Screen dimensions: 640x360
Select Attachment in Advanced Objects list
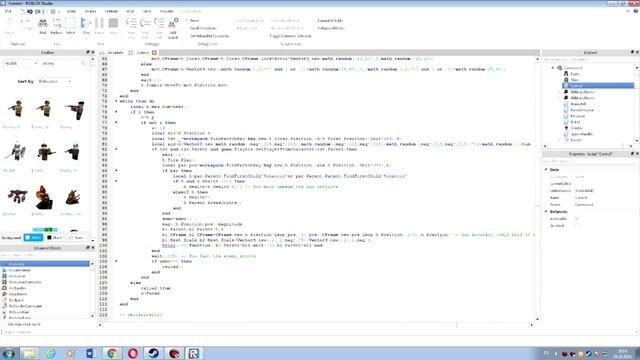point(18,294)
